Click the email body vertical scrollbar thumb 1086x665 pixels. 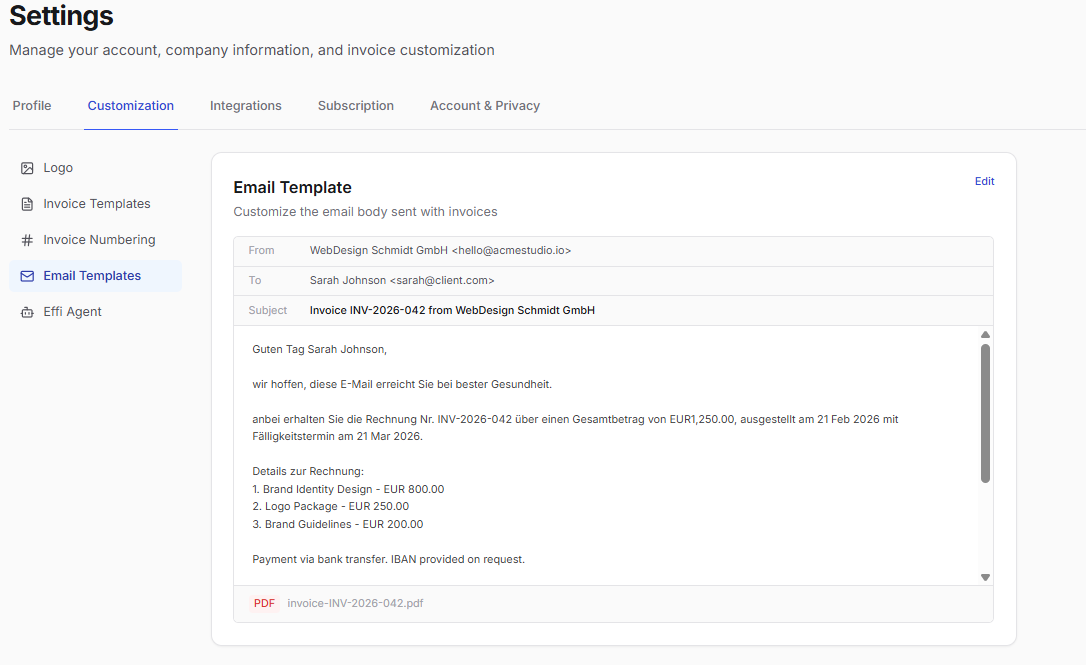coord(985,414)
